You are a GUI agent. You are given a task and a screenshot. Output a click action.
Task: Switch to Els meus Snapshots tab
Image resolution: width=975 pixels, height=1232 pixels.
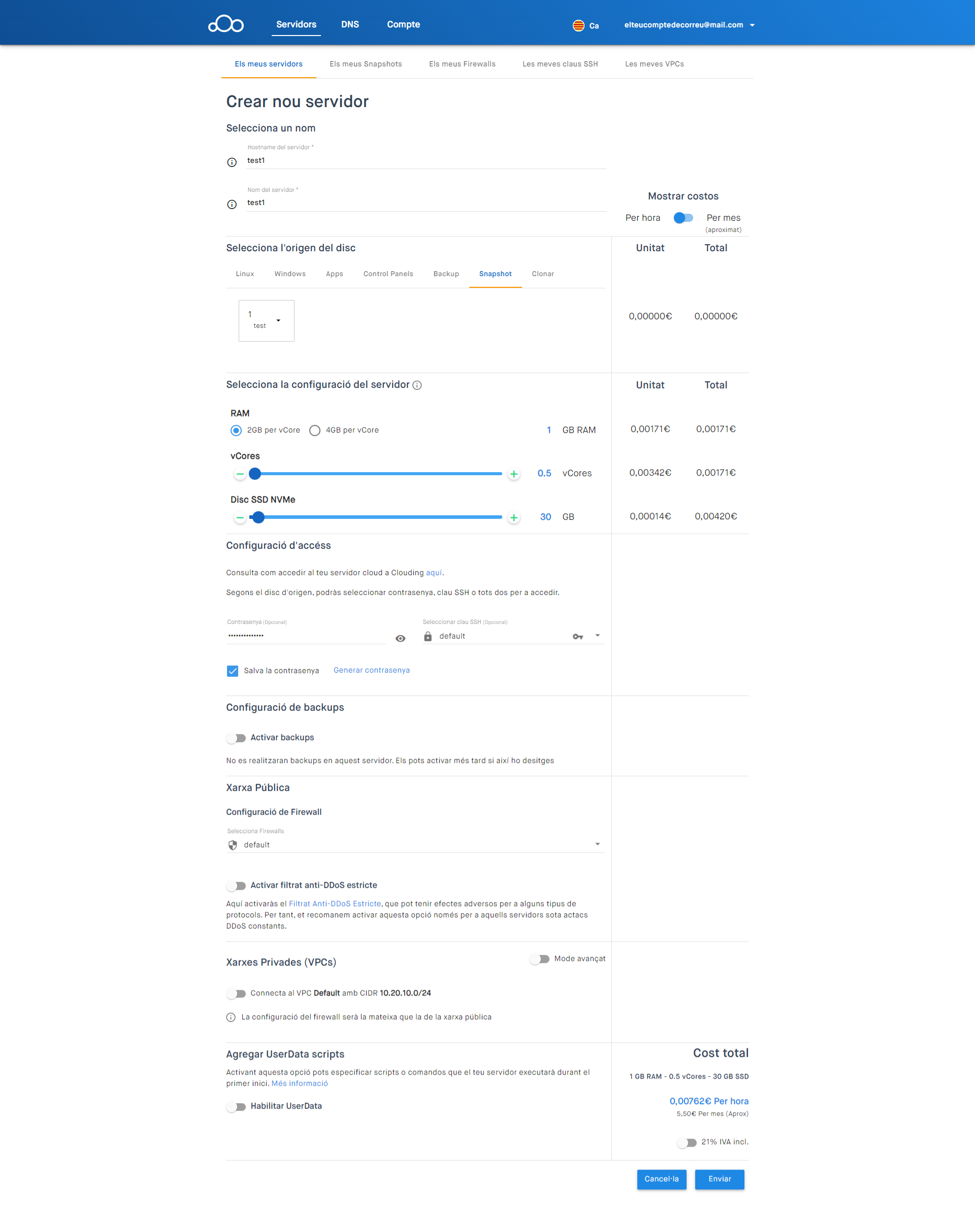pyautogui.click(x=365, y=64)
